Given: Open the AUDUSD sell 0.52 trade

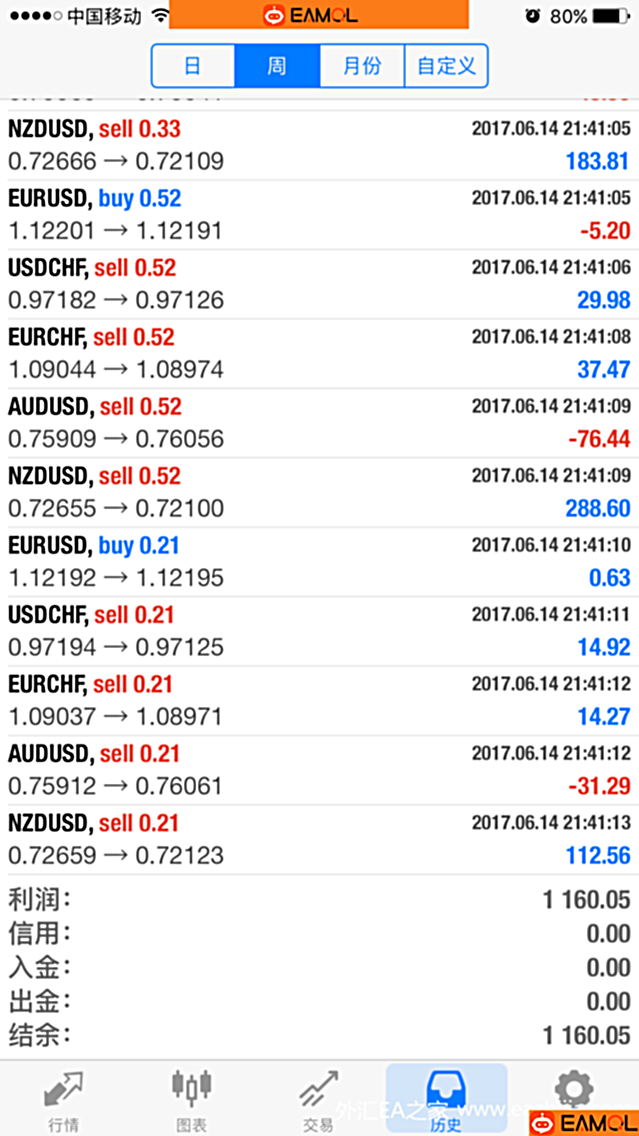Looking at the screenshot, I should tap(319, 422).
